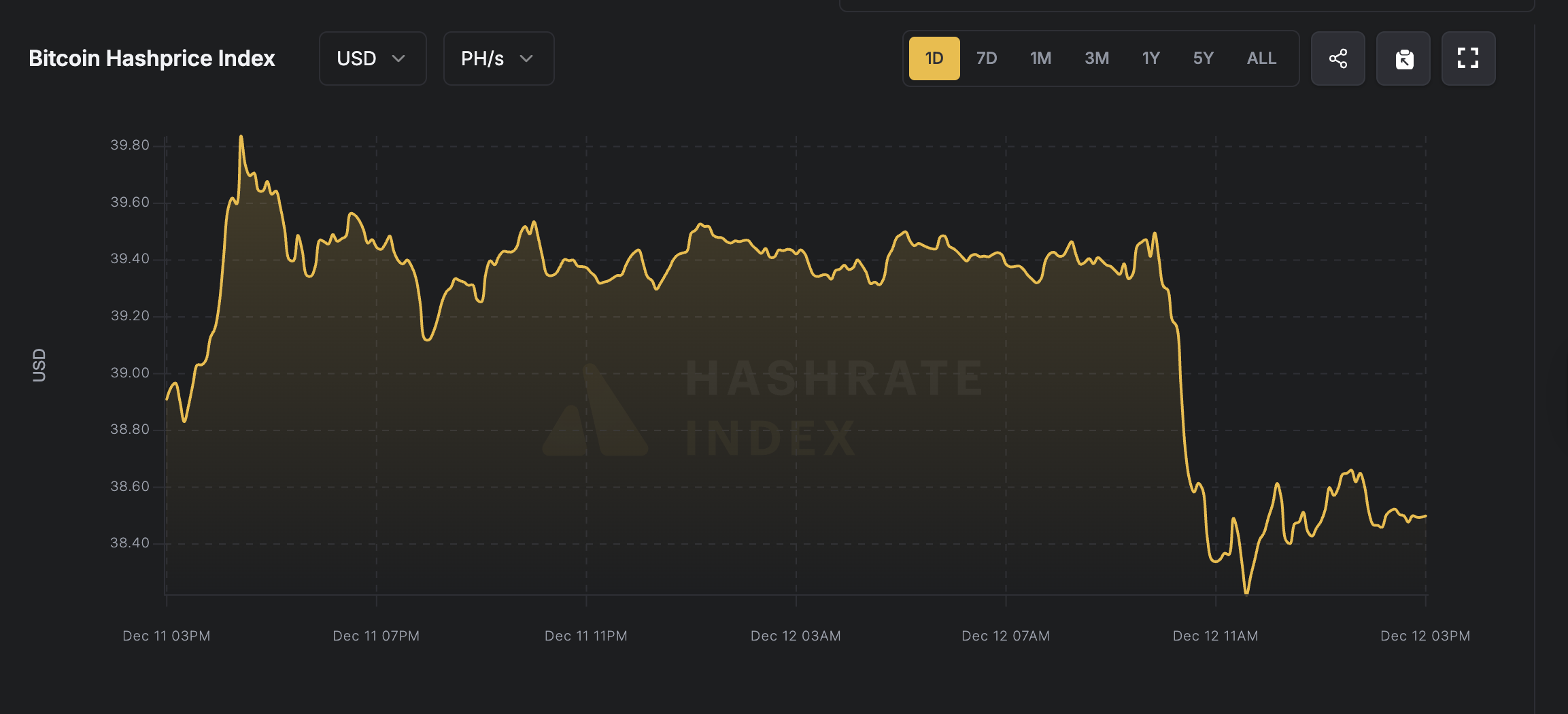The width and height of the screenshot is (1568, 714).
Task: Click the copy-to-clipboard icon
Action: (1403, 58)
